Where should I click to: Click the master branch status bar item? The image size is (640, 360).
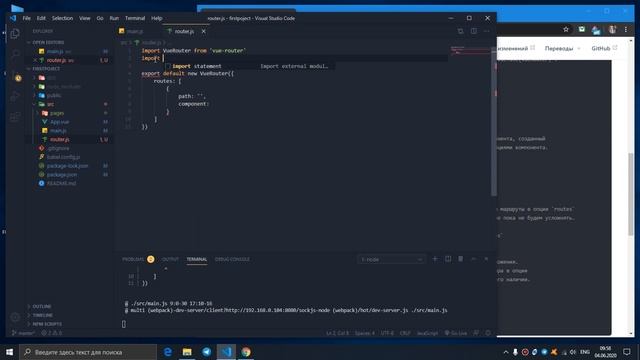23,333
